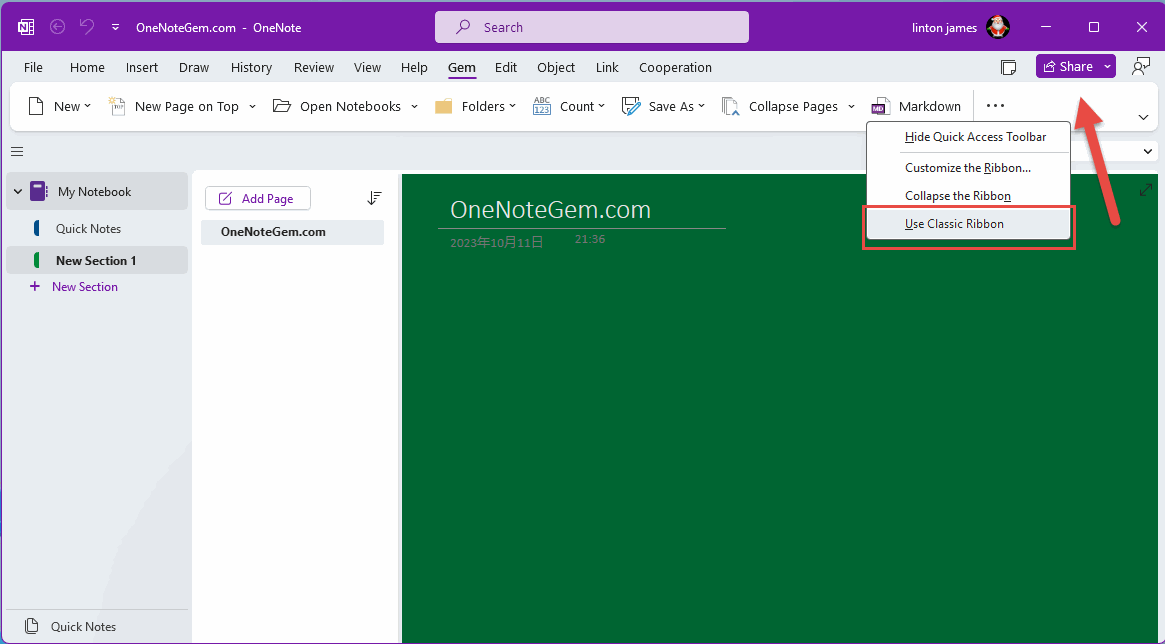Select Use Classic Ribbon menu item
Image resolution: width=1165 pixels, height=644 pixels.
[954, 224]
